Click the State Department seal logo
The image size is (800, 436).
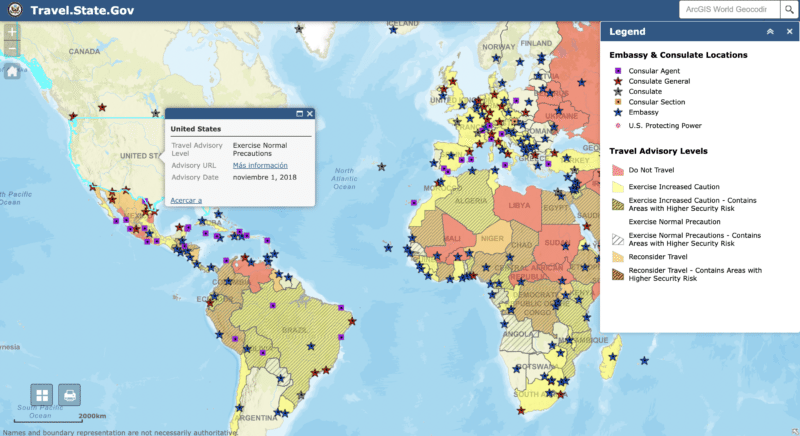pyautogui.click(x=14, y=10)
